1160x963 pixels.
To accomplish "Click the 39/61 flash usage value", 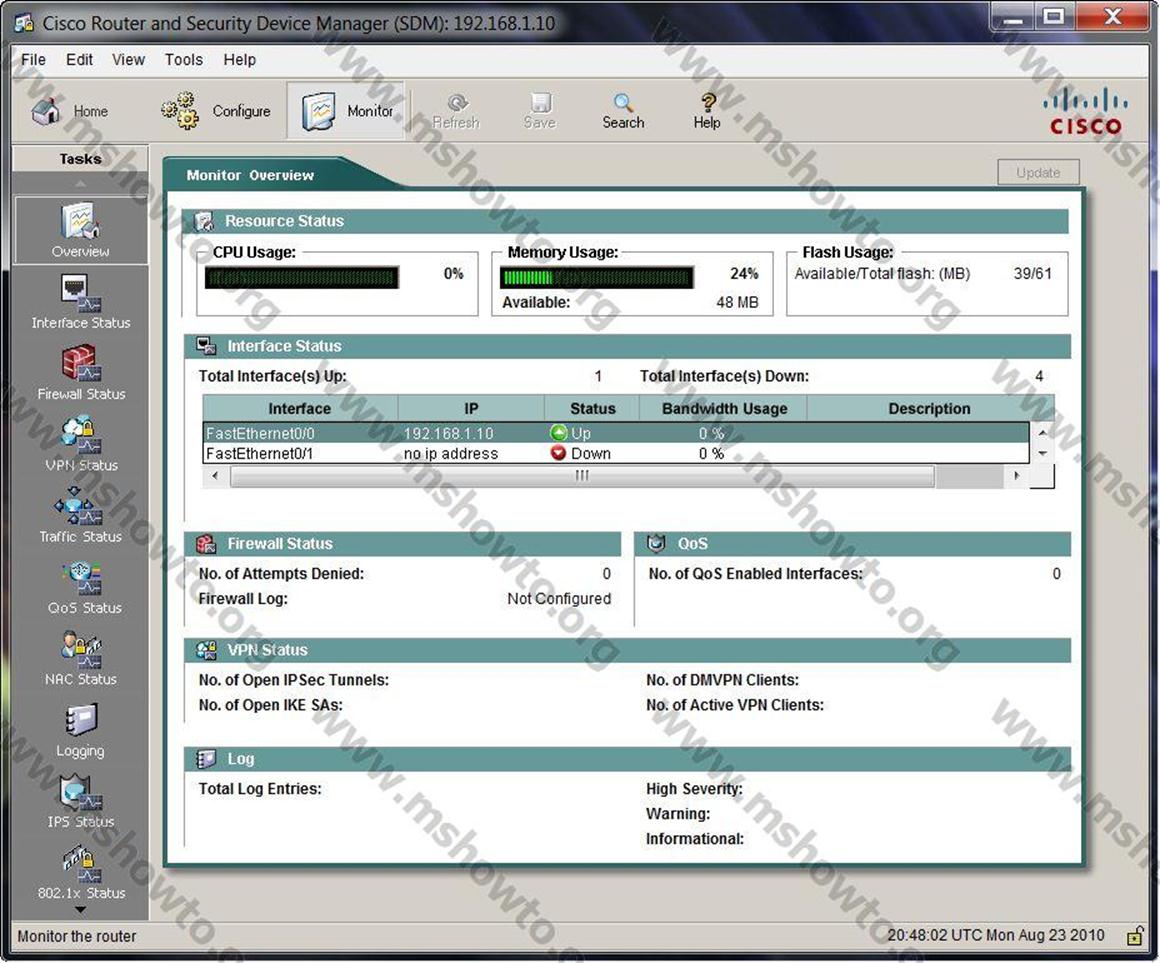I will pos(1033,274).
